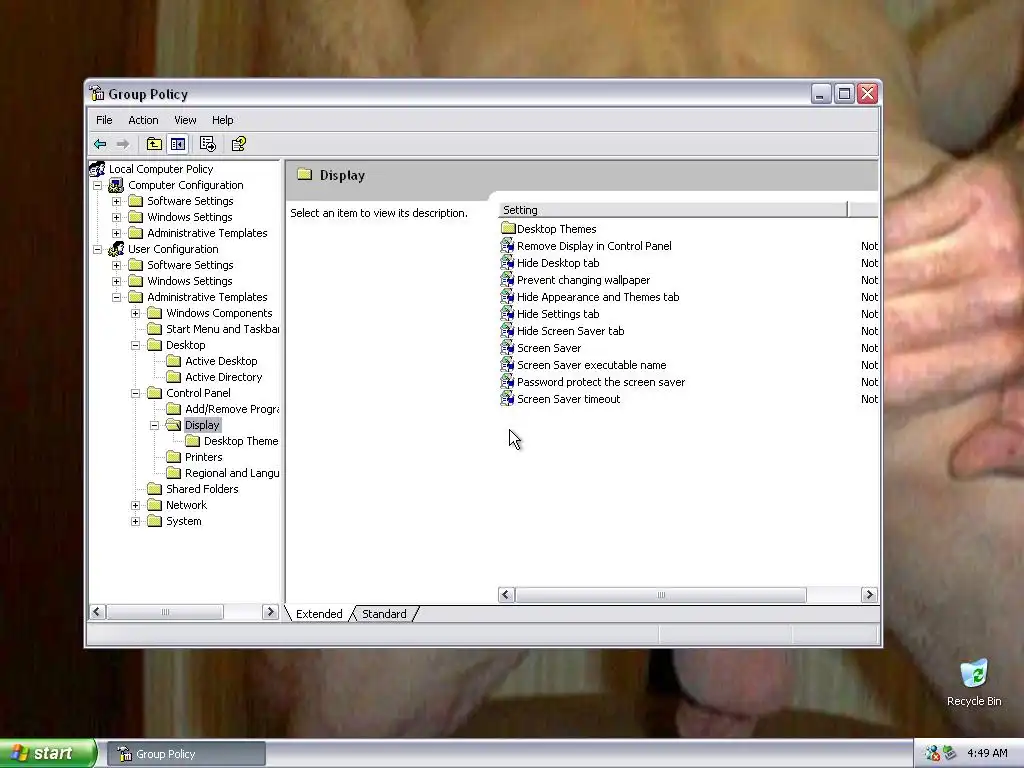Collapse the User Configuration node
Viewport: 1024px width, 768px height.
[97, 249]
